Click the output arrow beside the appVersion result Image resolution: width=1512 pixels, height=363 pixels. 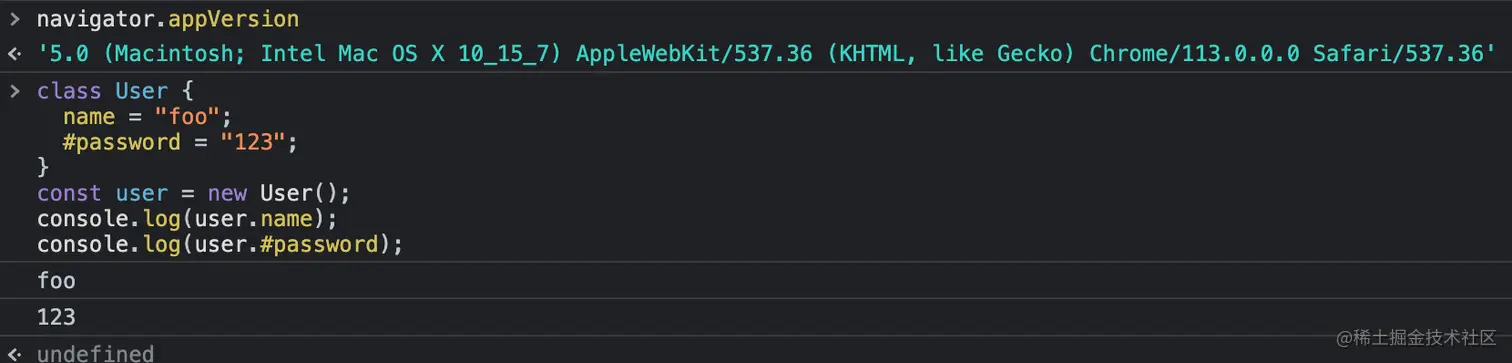[x=14, y=53]
